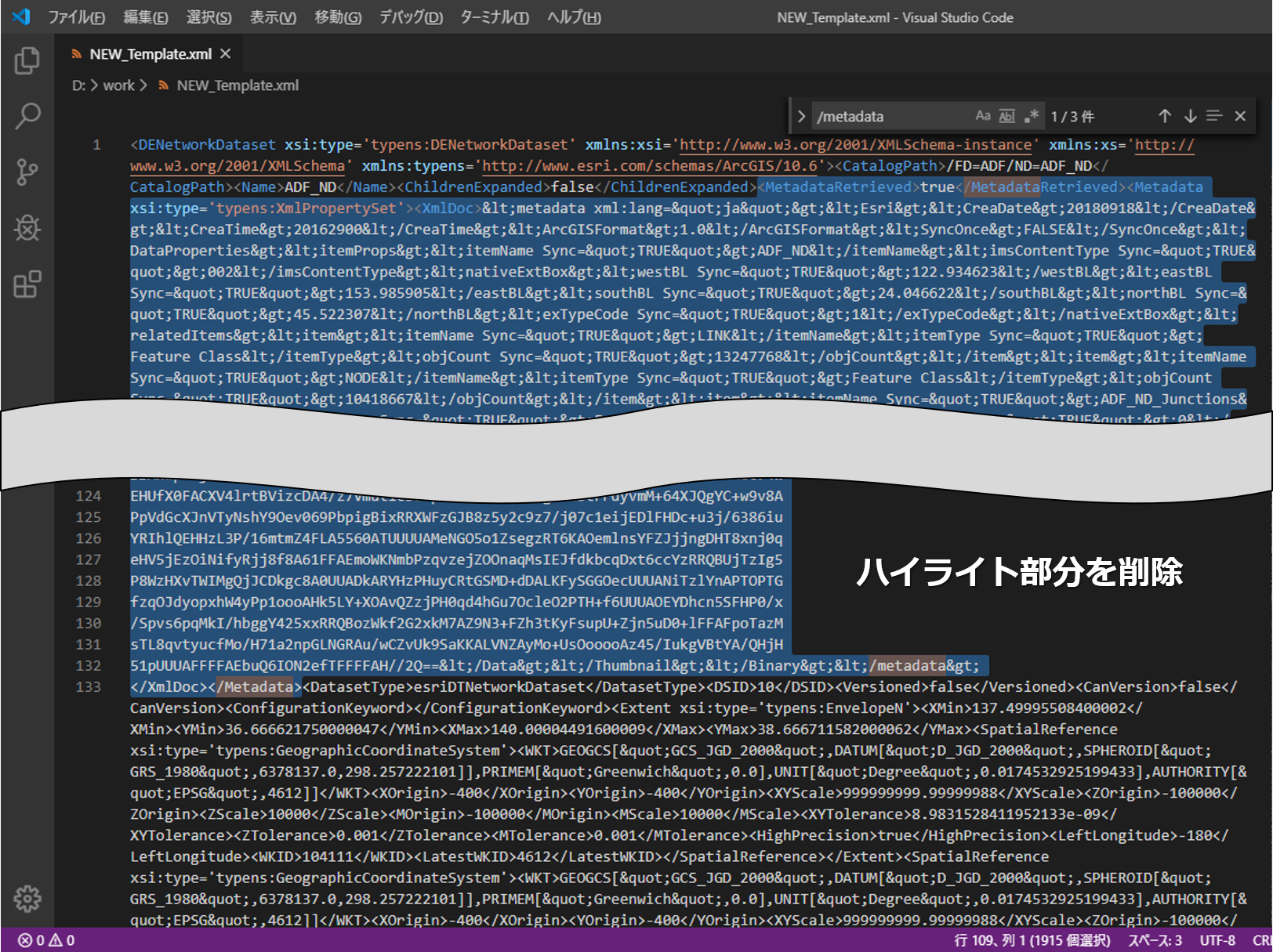Close the find widget
This screenshot has height=952, width=1273.
pos(1240,116)
